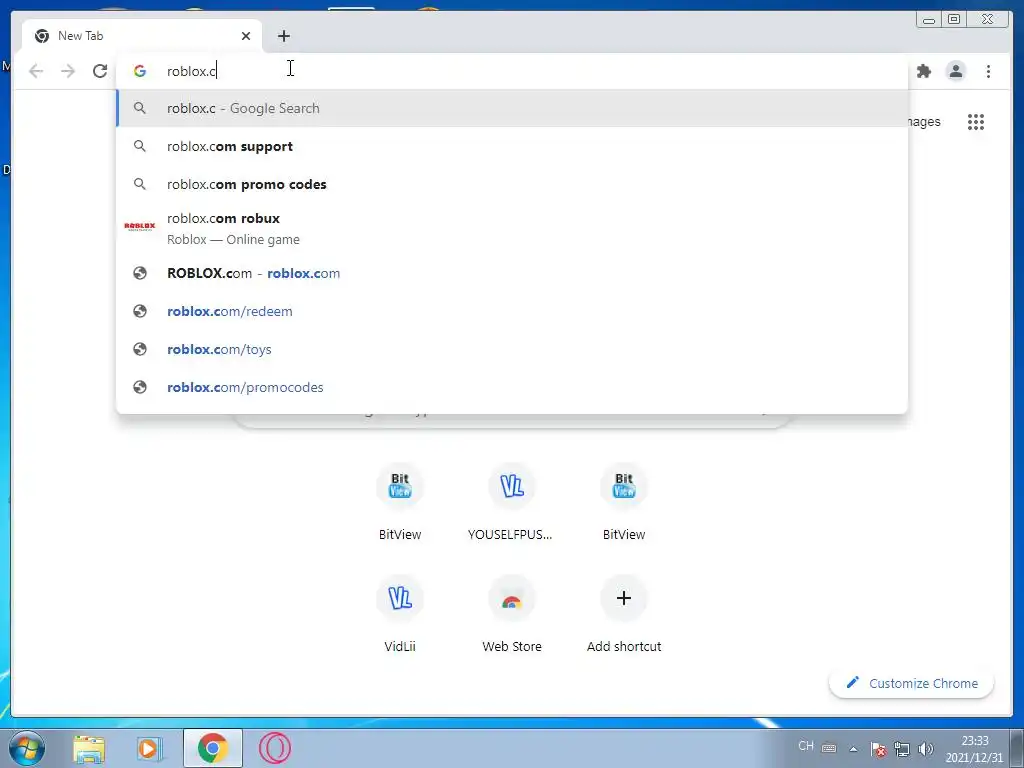Screen dimensions: 1024x768
Task: Click the globe icon beside roblox.com/redeem
Action: tap(140, 312)
